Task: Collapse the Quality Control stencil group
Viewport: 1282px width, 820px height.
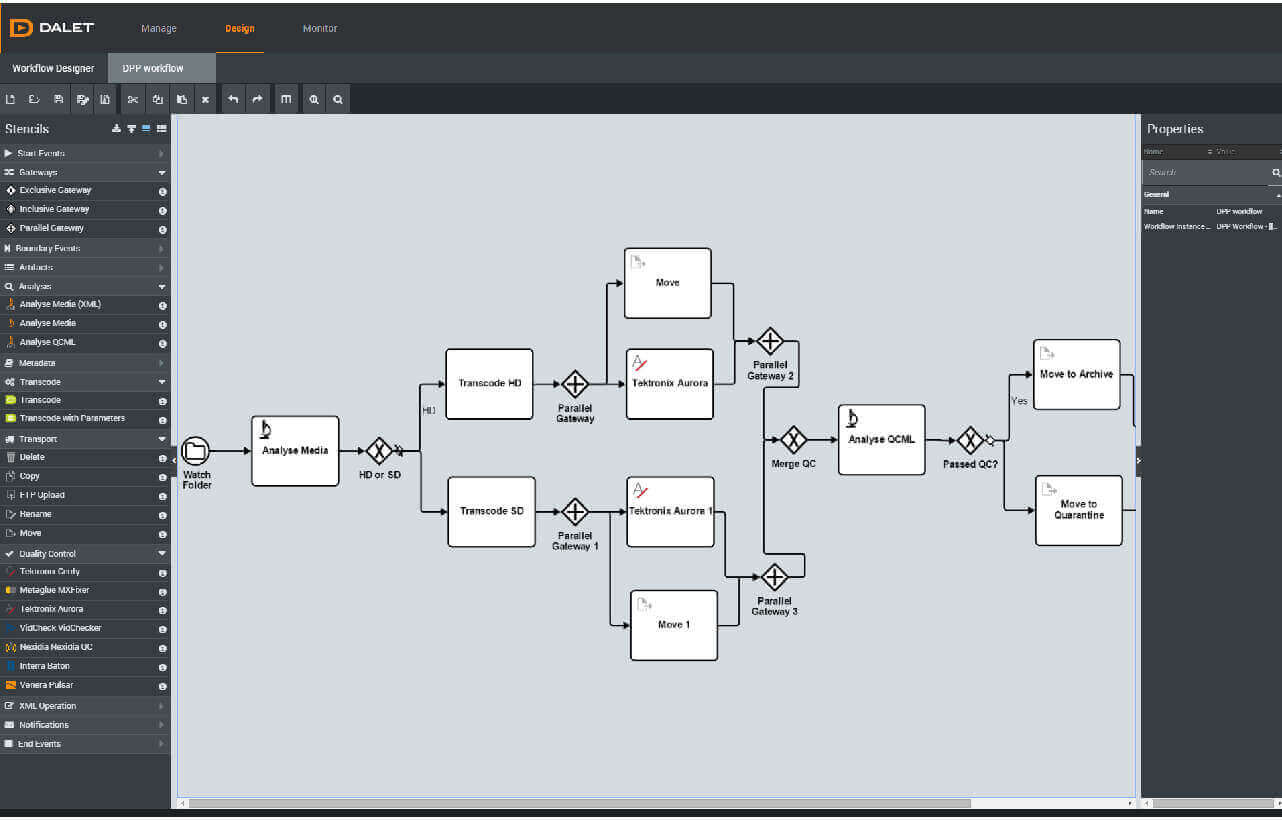Action: [85, 553]
